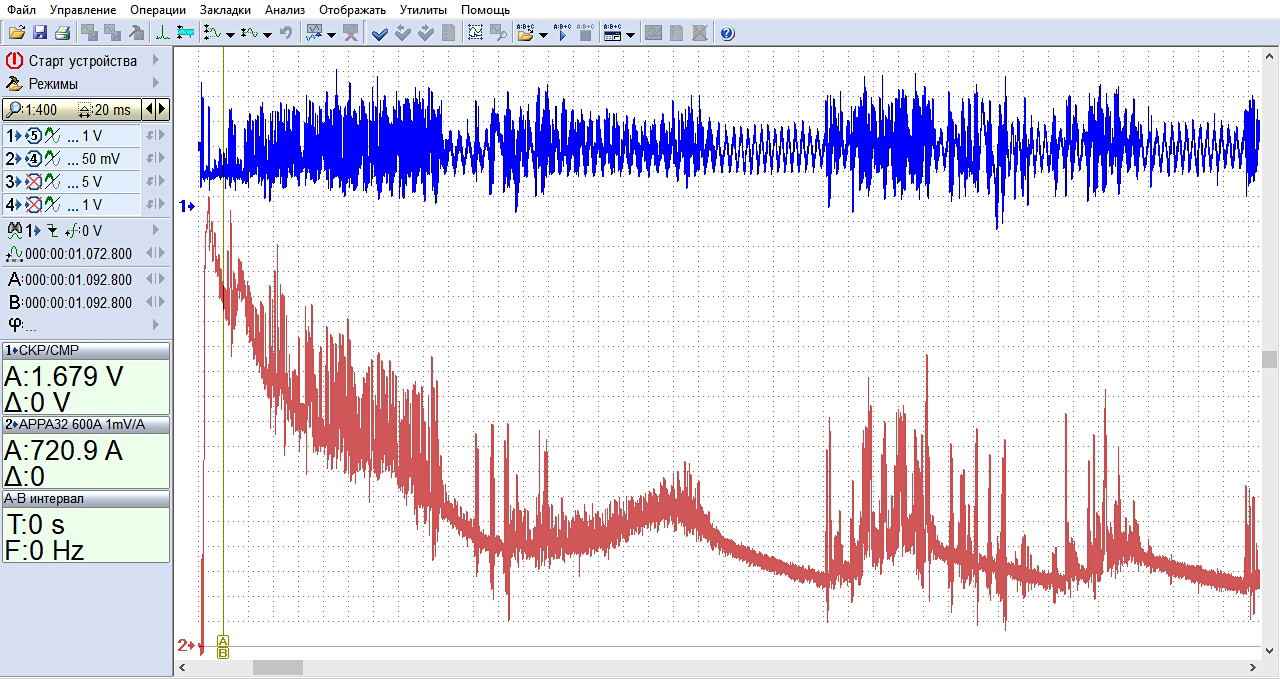The image size is (1280, 679).
Task: Toggle channel 1 waveform filter icon
Action: click(x=53, y=135)
